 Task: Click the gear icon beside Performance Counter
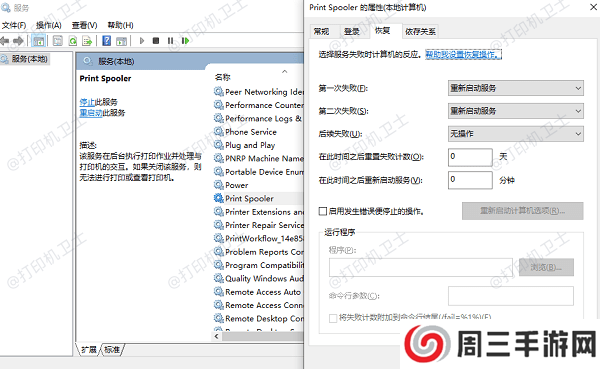pyautogui.click(x=218, y=105)
